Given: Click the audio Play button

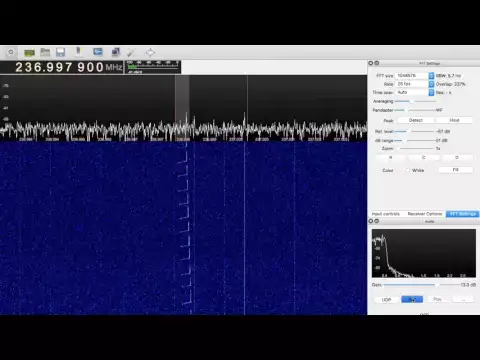Looking at the screenshot, I should tap(438, 299).
